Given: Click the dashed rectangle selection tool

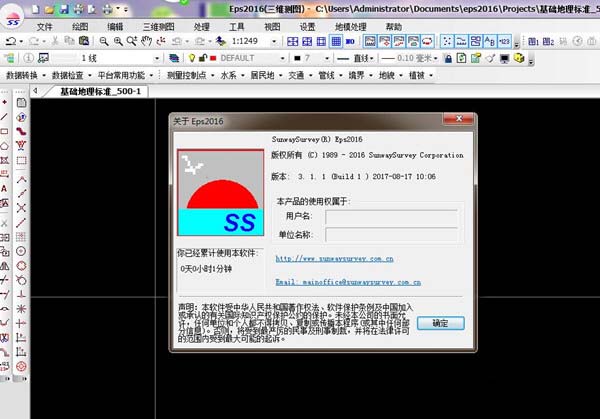Looking at the screenshot, I should click(21, 160).
